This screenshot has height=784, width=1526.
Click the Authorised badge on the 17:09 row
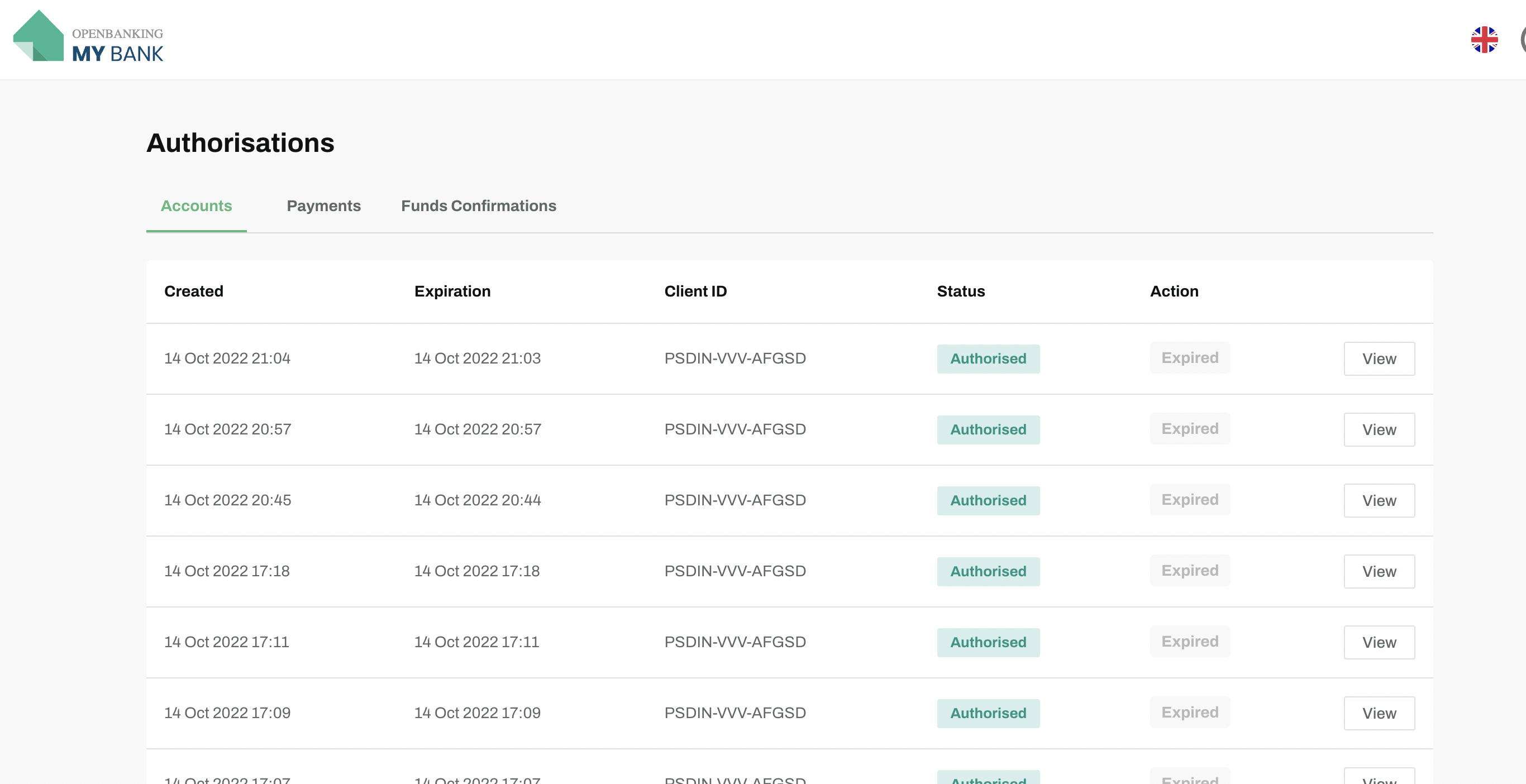[x=988, y=713]
